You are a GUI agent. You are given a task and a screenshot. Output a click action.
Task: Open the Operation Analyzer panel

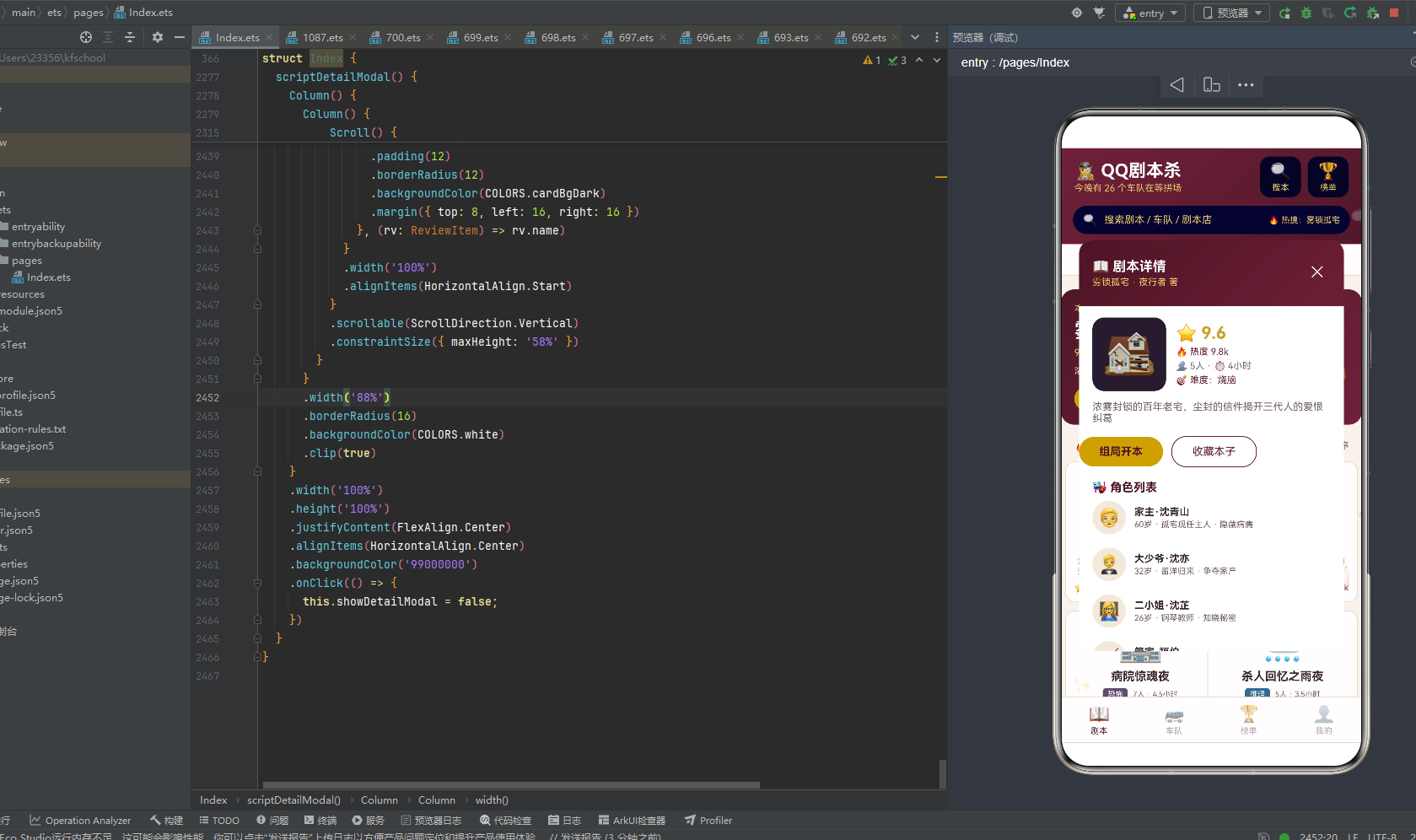coord(80,820)
